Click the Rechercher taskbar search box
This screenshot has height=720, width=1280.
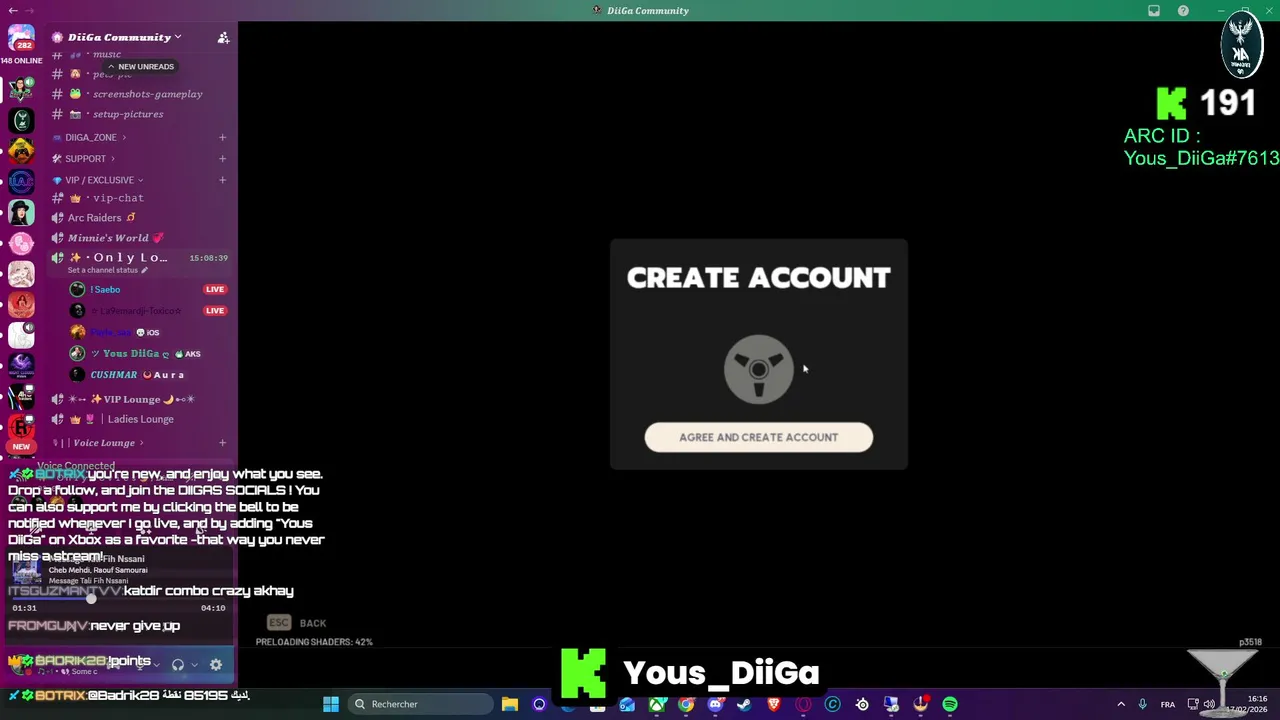pos(418,704)
